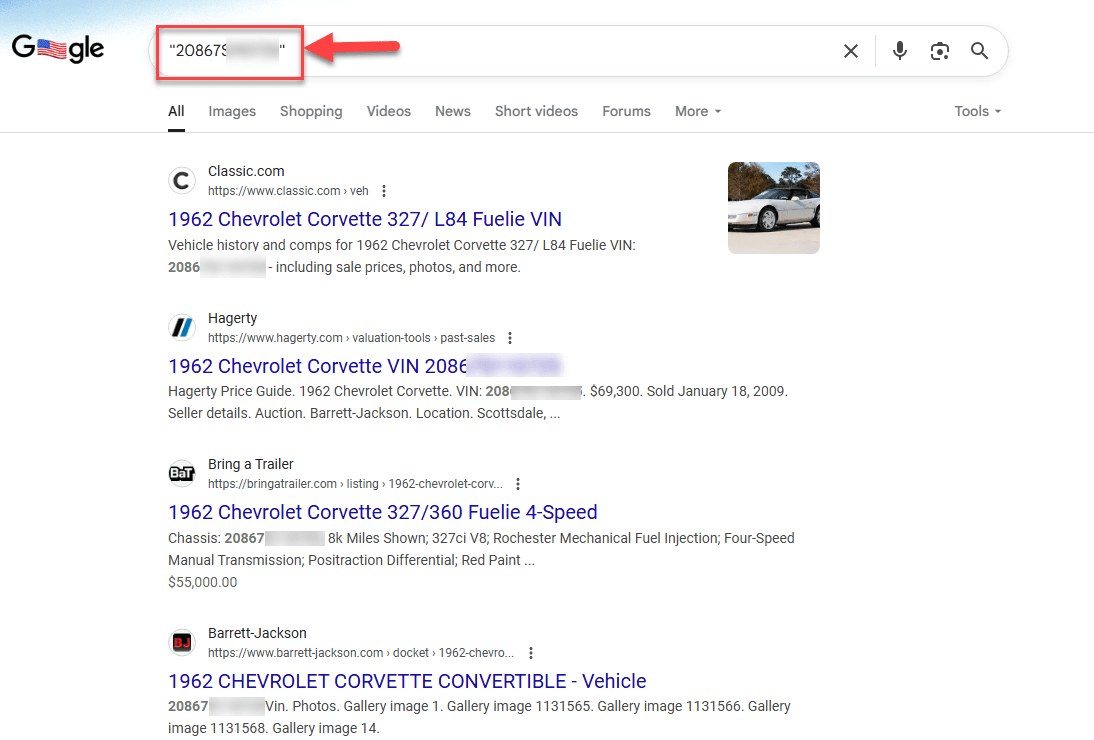Open the more options menu for the Bring a Trailer result

point(518,484)
